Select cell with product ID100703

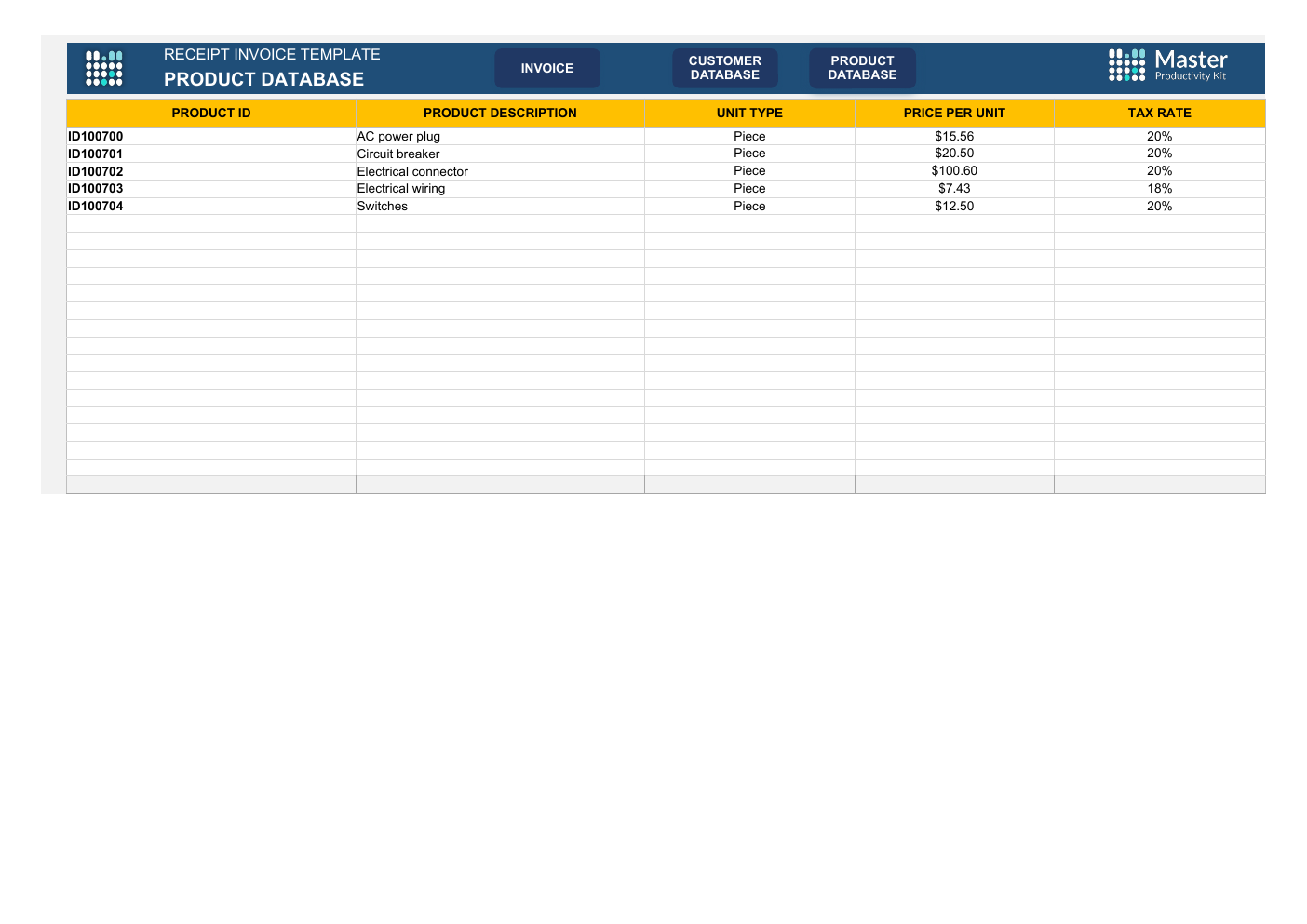(211, 189)
